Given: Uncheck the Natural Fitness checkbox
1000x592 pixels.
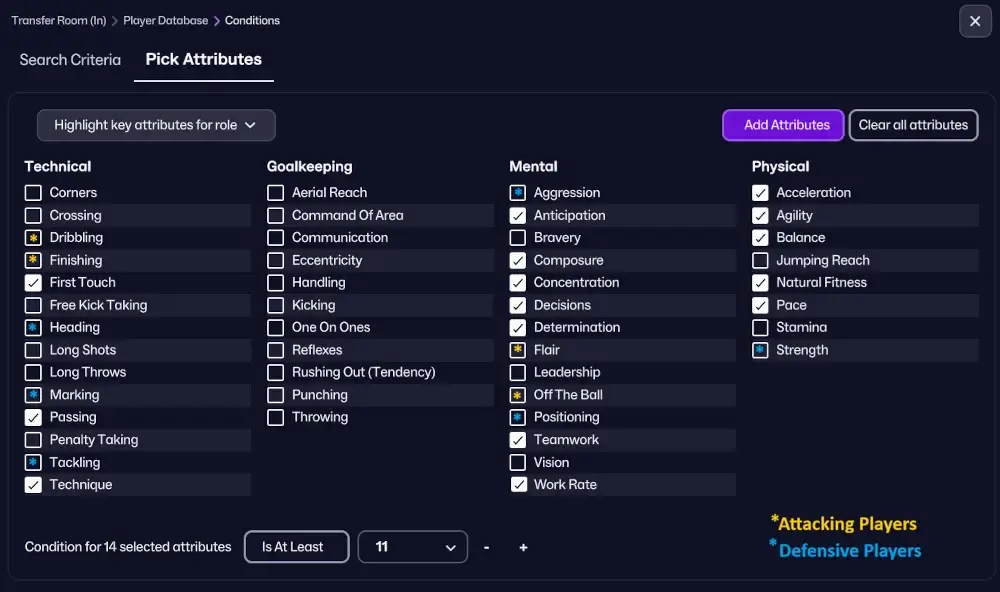Looking at the screenshot, I should [760, 283].
